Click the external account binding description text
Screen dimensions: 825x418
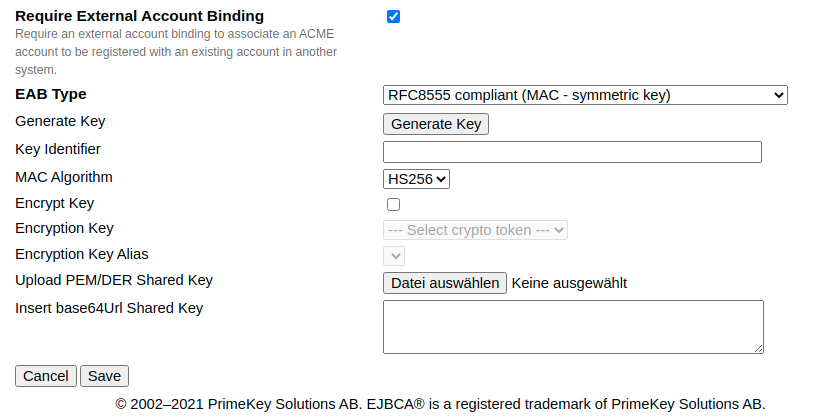pyautogui.click(x=176, y=51)
